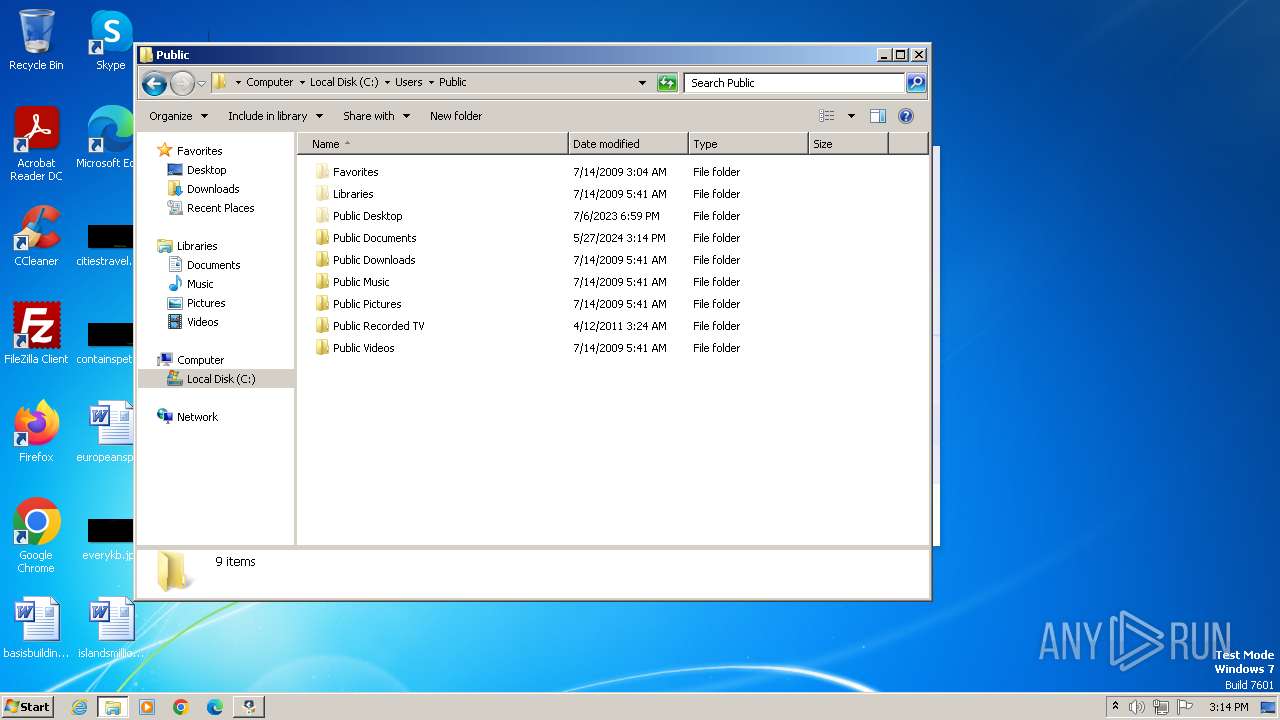Click the volume speaker tray icon
Image resolution: width=1280 pixels, height=720 pixels.
1137,707
